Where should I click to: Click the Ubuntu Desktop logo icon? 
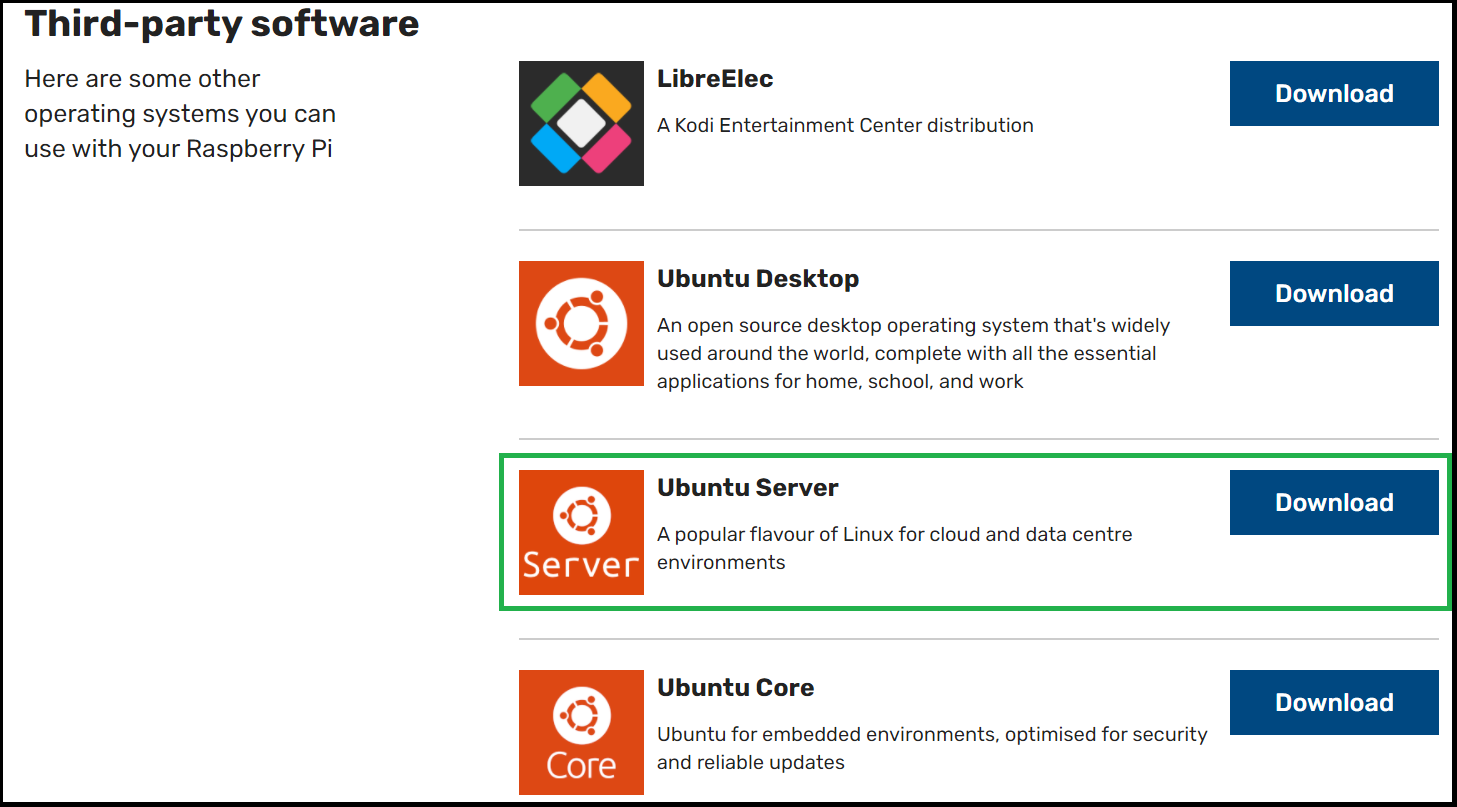581,323
